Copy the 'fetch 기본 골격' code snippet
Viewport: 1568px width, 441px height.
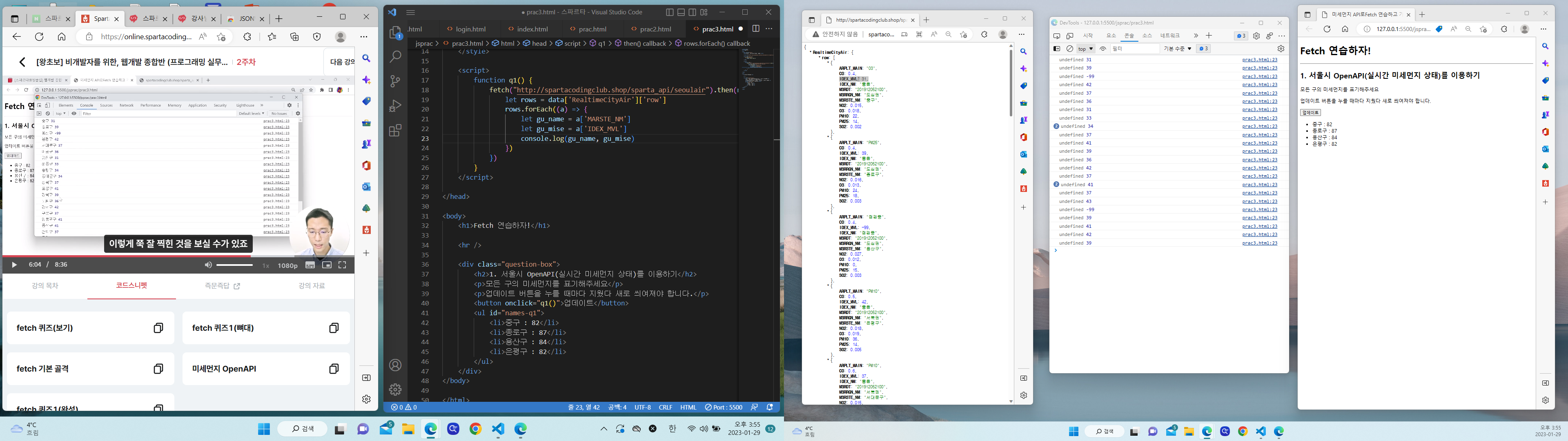pyautogui.click(x=158, y=368)
